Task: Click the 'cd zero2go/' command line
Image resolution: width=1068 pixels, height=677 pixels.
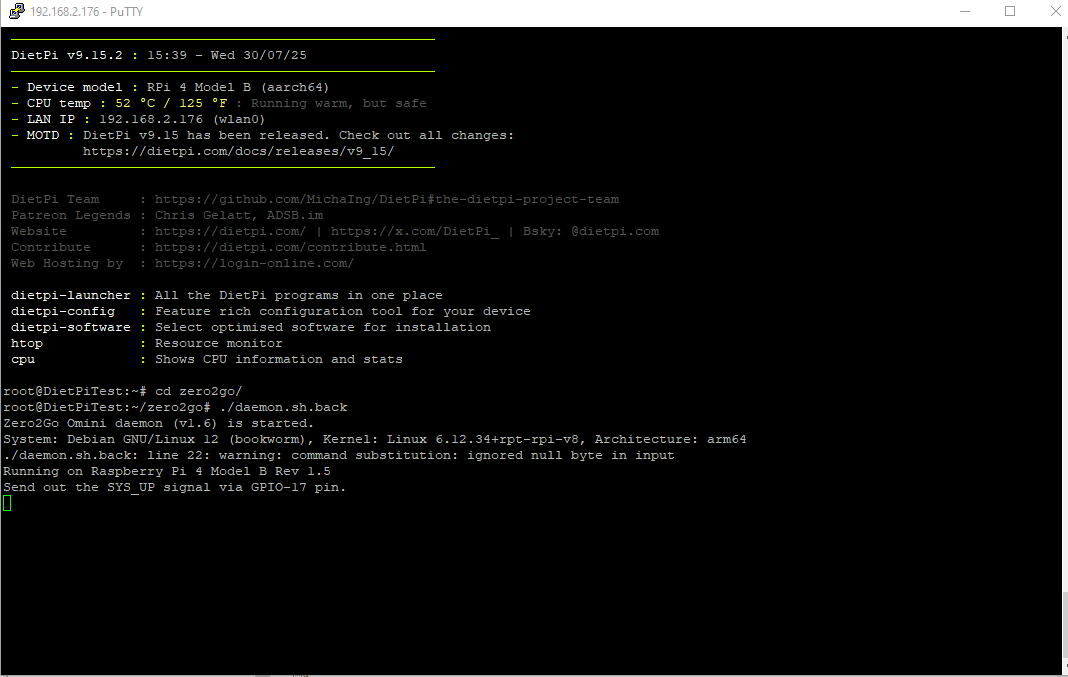Action: tap(123, 392)
